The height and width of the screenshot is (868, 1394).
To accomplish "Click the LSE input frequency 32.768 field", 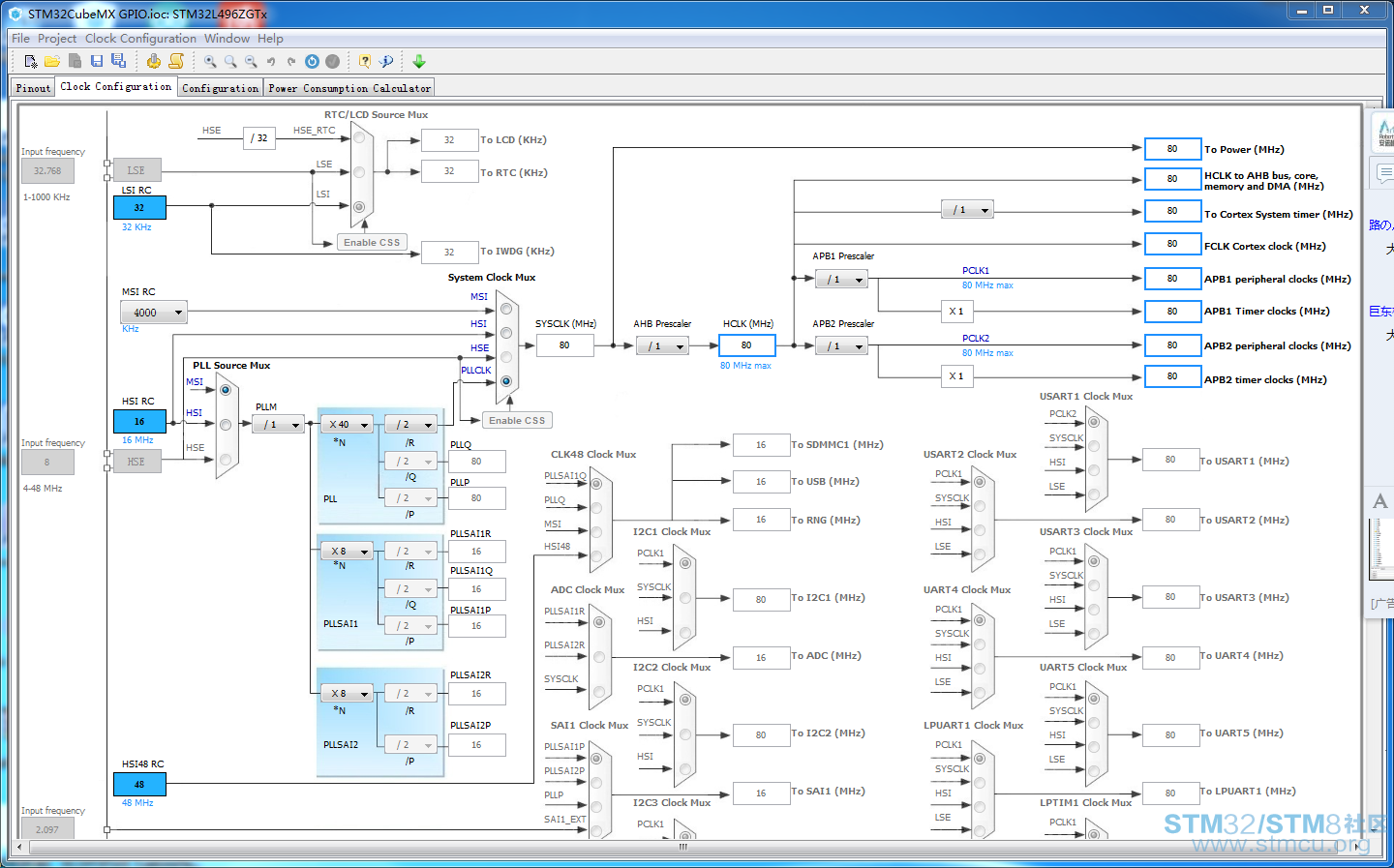I will [47, 171].
